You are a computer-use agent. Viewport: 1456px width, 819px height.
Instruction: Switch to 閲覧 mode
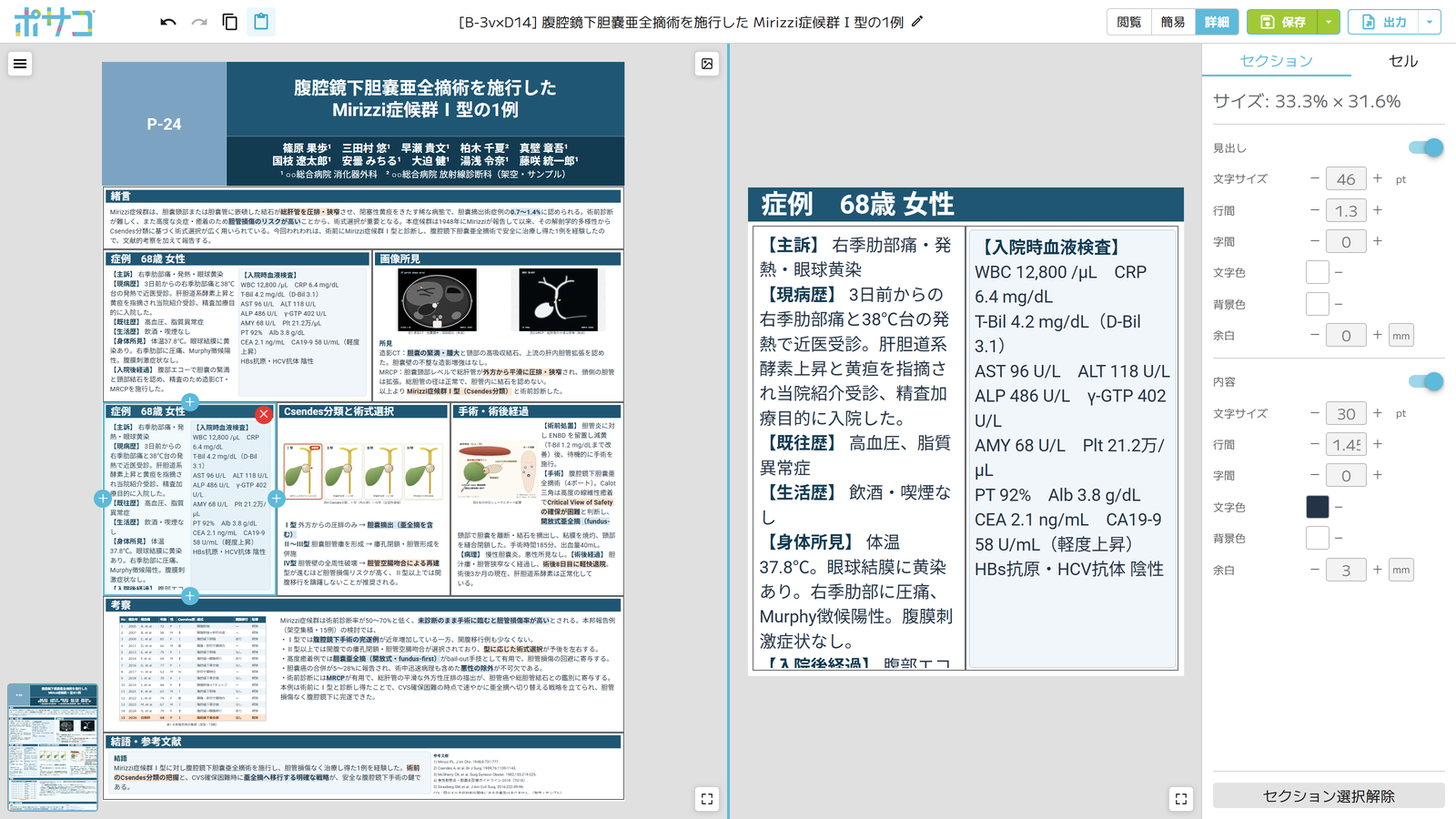tap(1128, 22)
